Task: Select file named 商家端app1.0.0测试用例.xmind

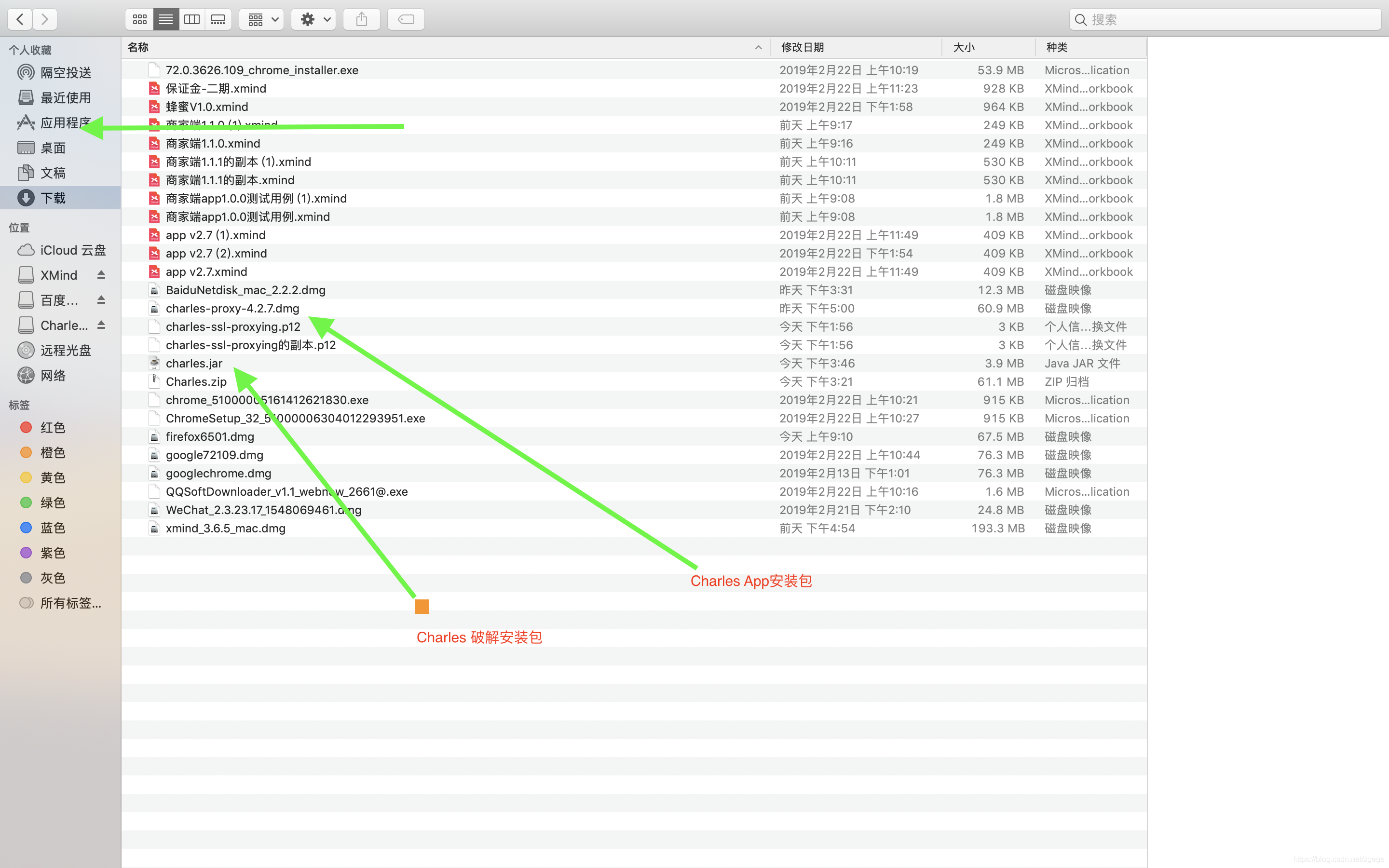Action: 248,217
